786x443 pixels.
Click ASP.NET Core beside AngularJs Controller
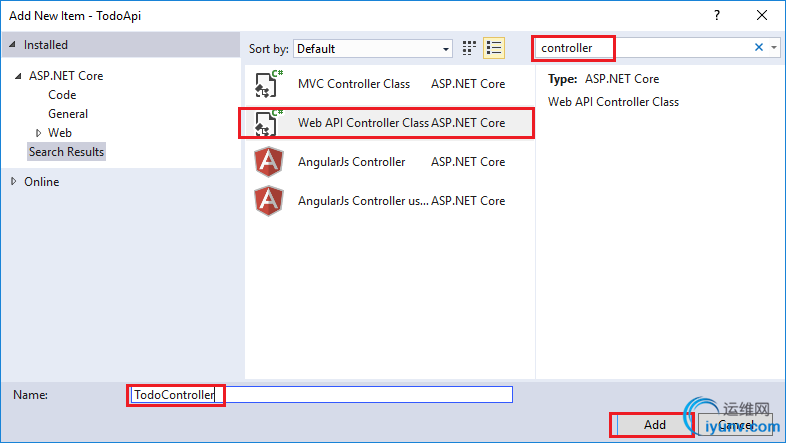click(x=468, y=162)
